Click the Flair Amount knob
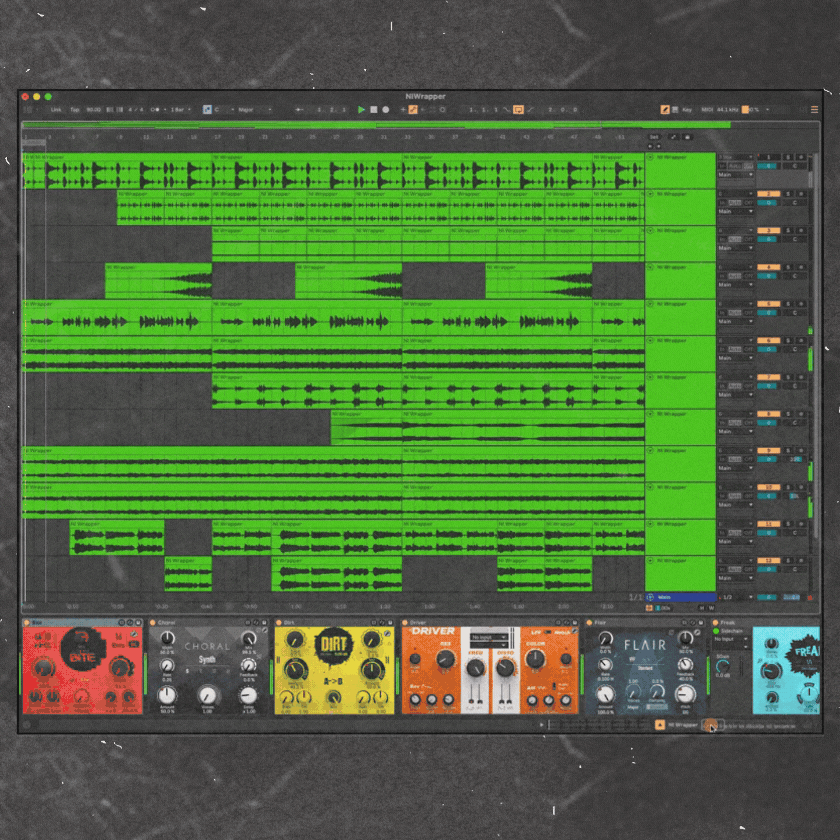840x840 pixels. point(605,694)
